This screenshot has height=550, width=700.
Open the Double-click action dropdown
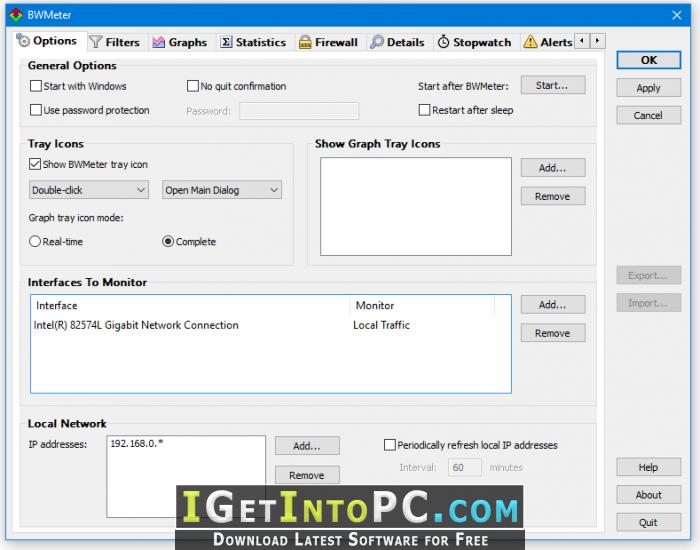[x=89, y=190]
